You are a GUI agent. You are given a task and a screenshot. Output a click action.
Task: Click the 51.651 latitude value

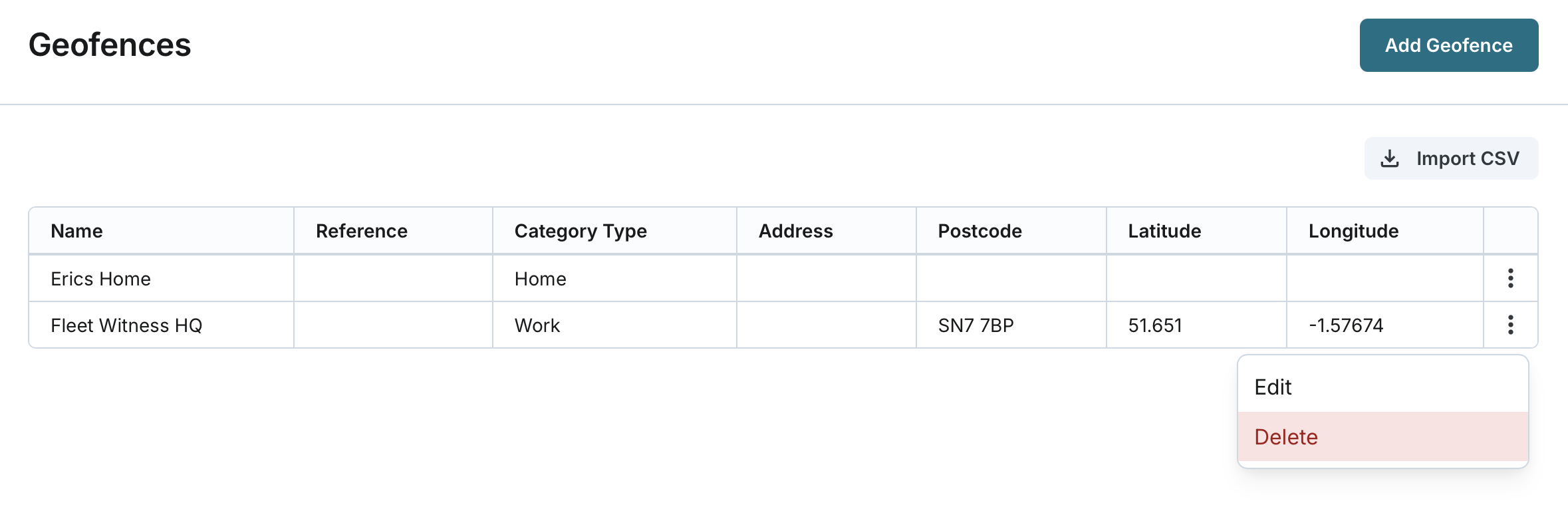(x=1155, y=325)
